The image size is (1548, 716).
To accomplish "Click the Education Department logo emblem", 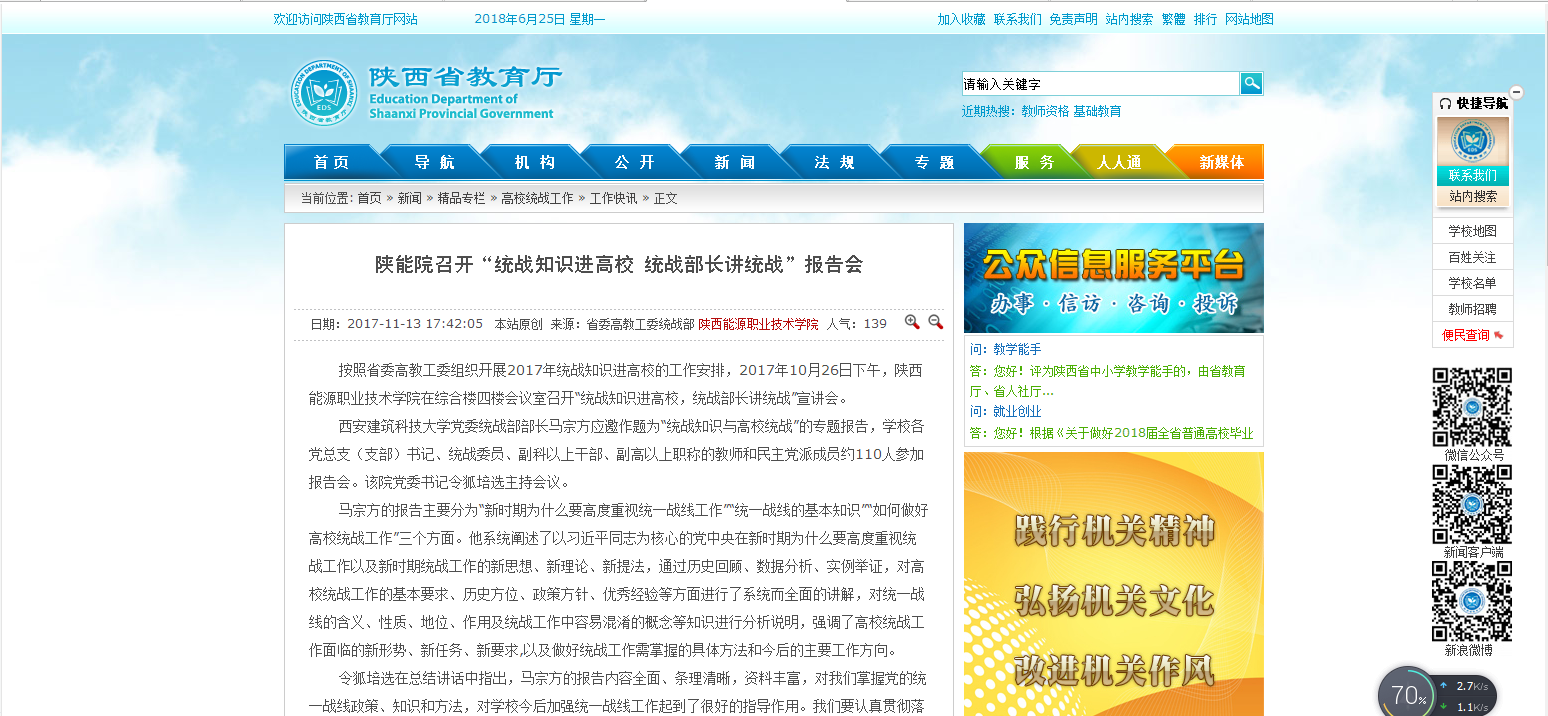I will [x=323, y=93].
